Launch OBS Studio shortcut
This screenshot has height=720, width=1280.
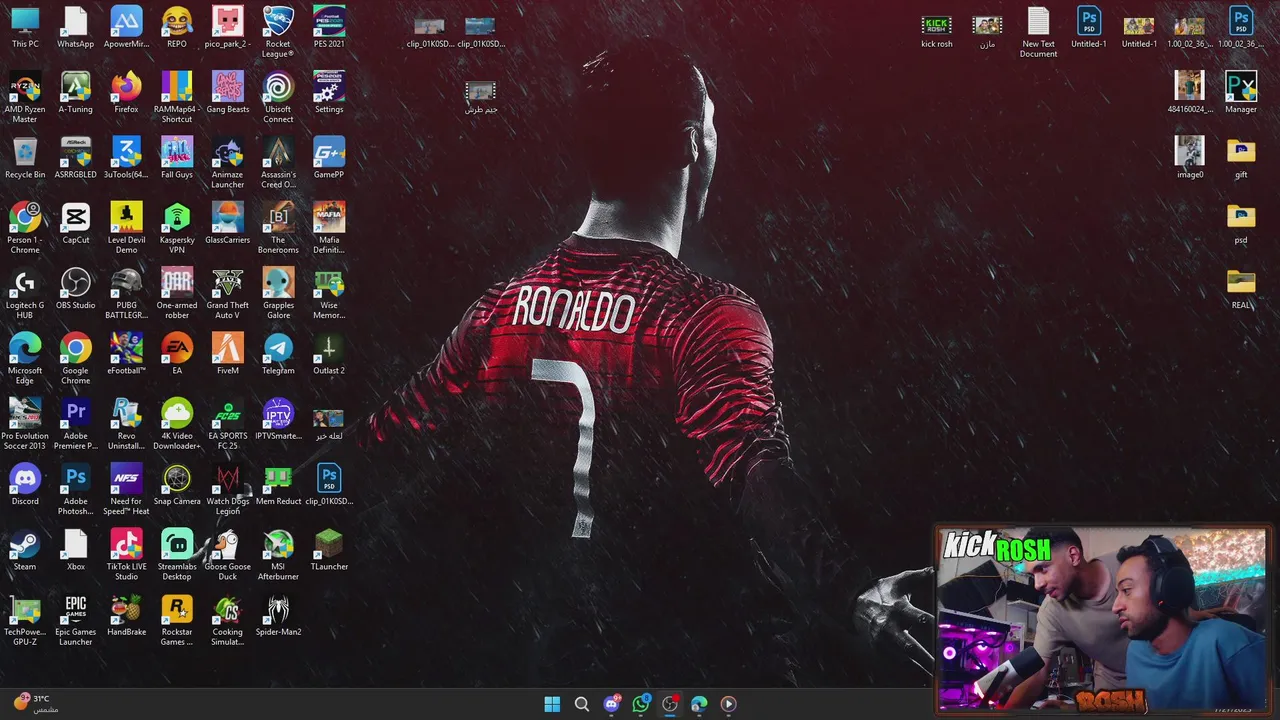tap(76, 288)
